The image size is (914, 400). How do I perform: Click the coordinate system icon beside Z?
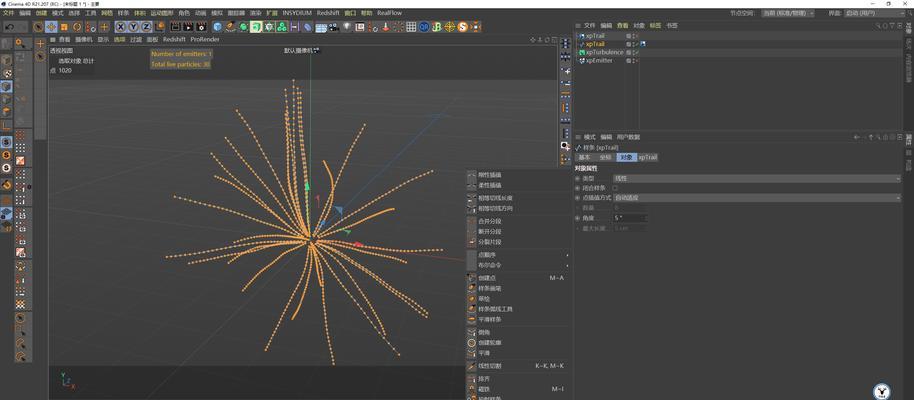pos(159,26)
